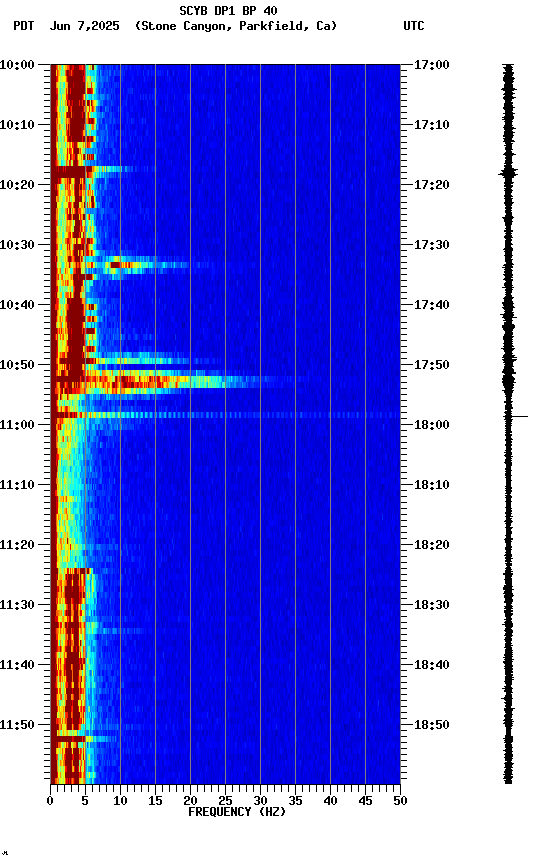The width and height of the screenshot is (552, 864).
Task: Click the PDT time label 10:30
Action: point(17,245)
